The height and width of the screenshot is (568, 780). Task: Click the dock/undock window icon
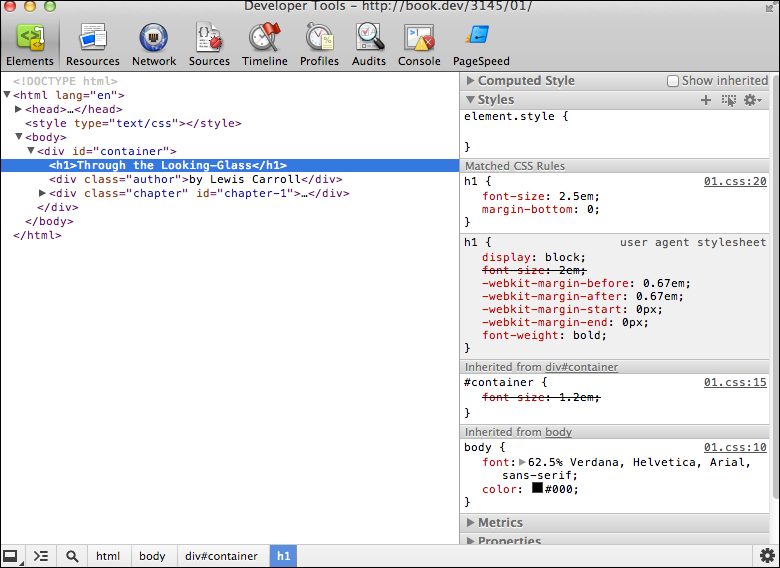[11, 556]
